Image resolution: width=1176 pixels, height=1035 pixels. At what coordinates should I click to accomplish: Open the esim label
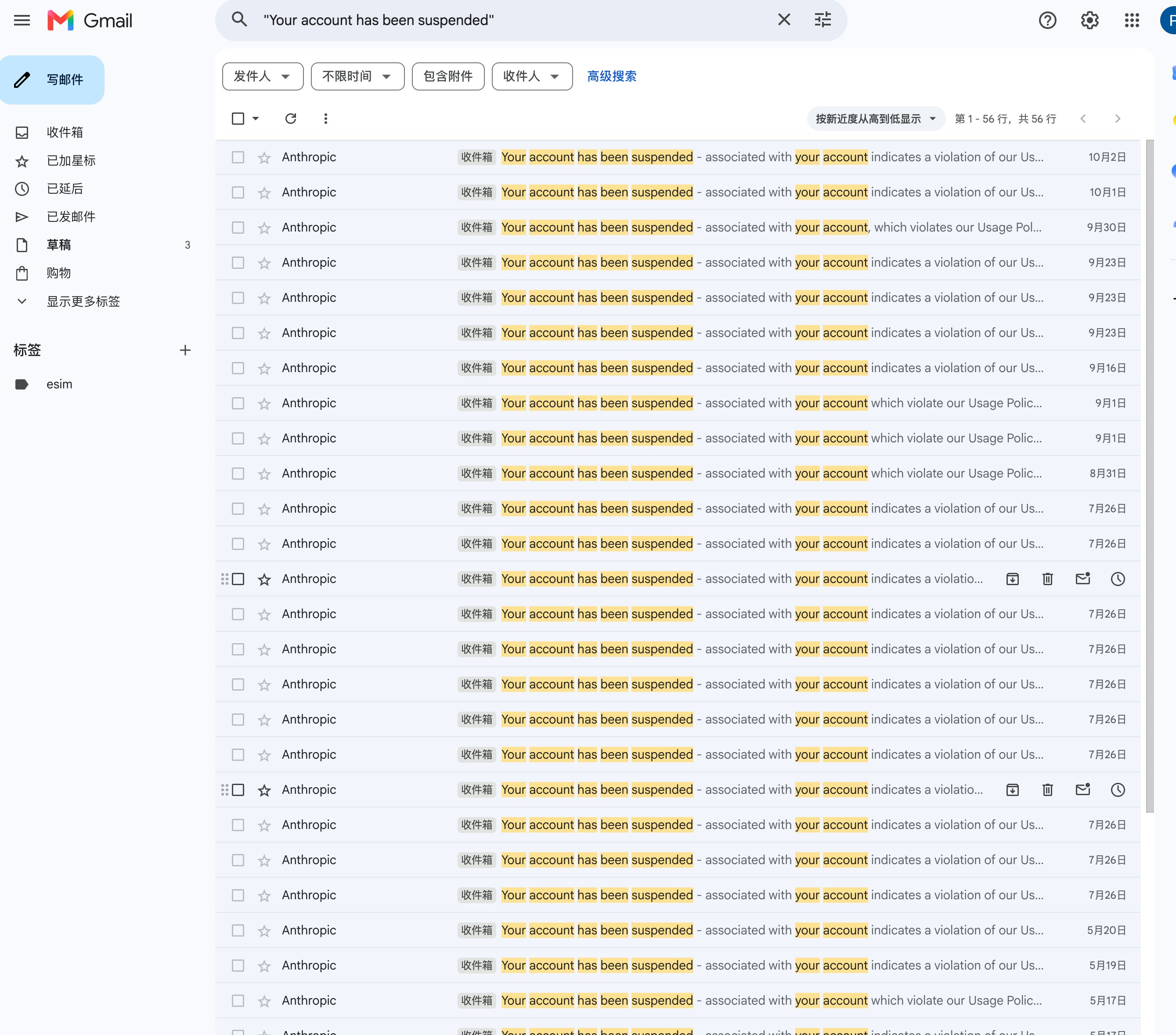coord(59,384)
